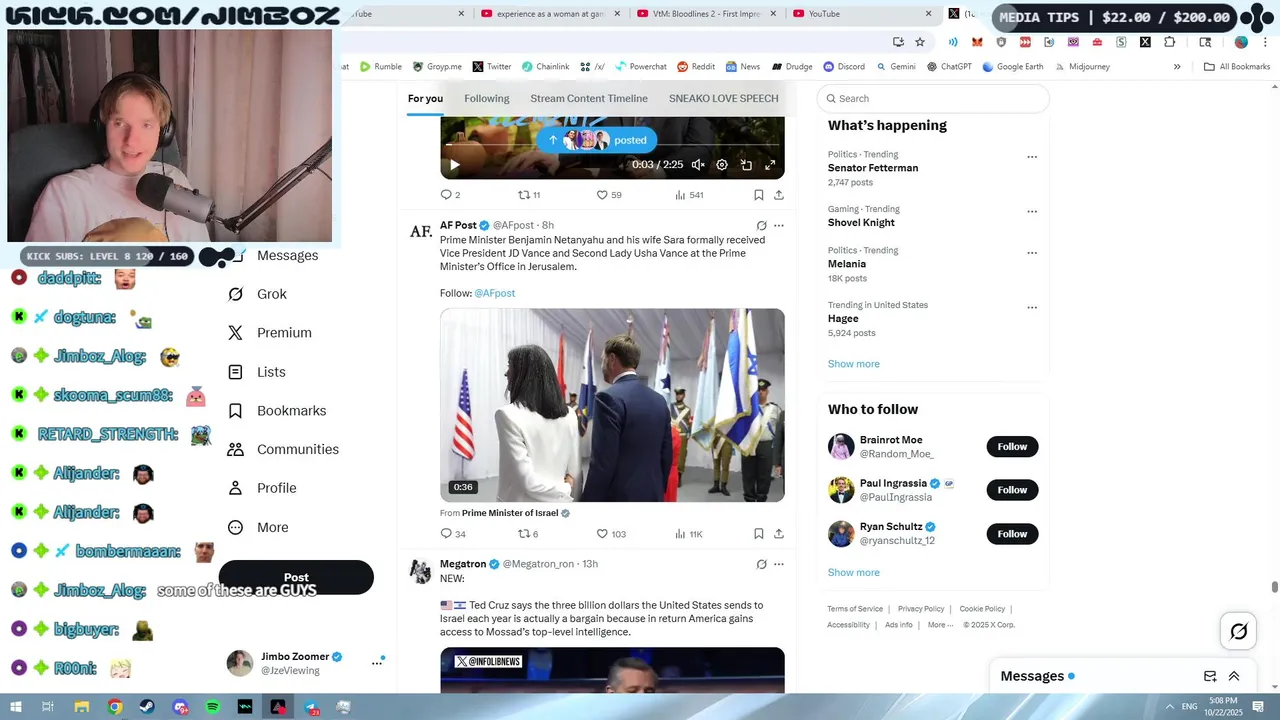Compose new message in Messages drawer

coord(1210,676)
